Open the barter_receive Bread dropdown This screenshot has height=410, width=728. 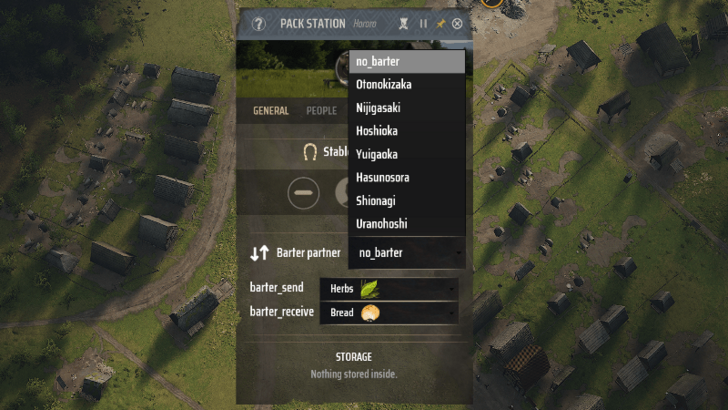click(x=389, y=312)
